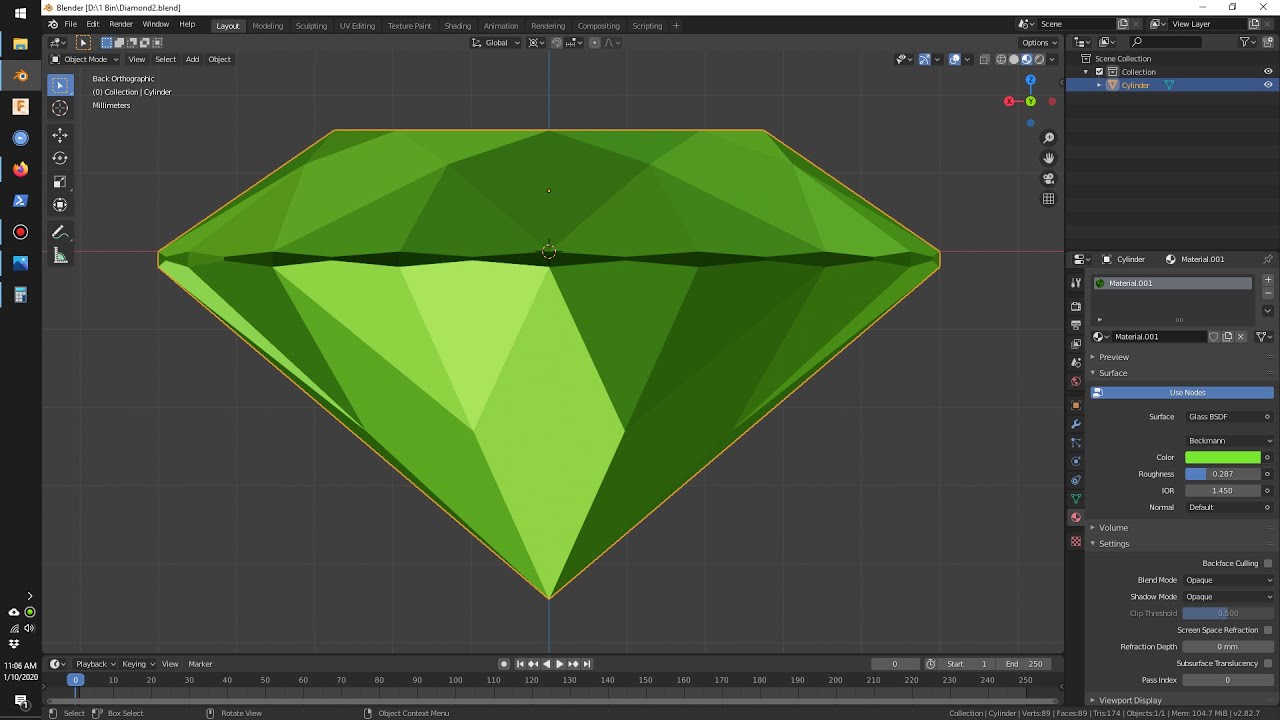This screenshot has height=720, width=1280.
Task: Switch to rendered viewport shading
Action: pos(1039,59)
